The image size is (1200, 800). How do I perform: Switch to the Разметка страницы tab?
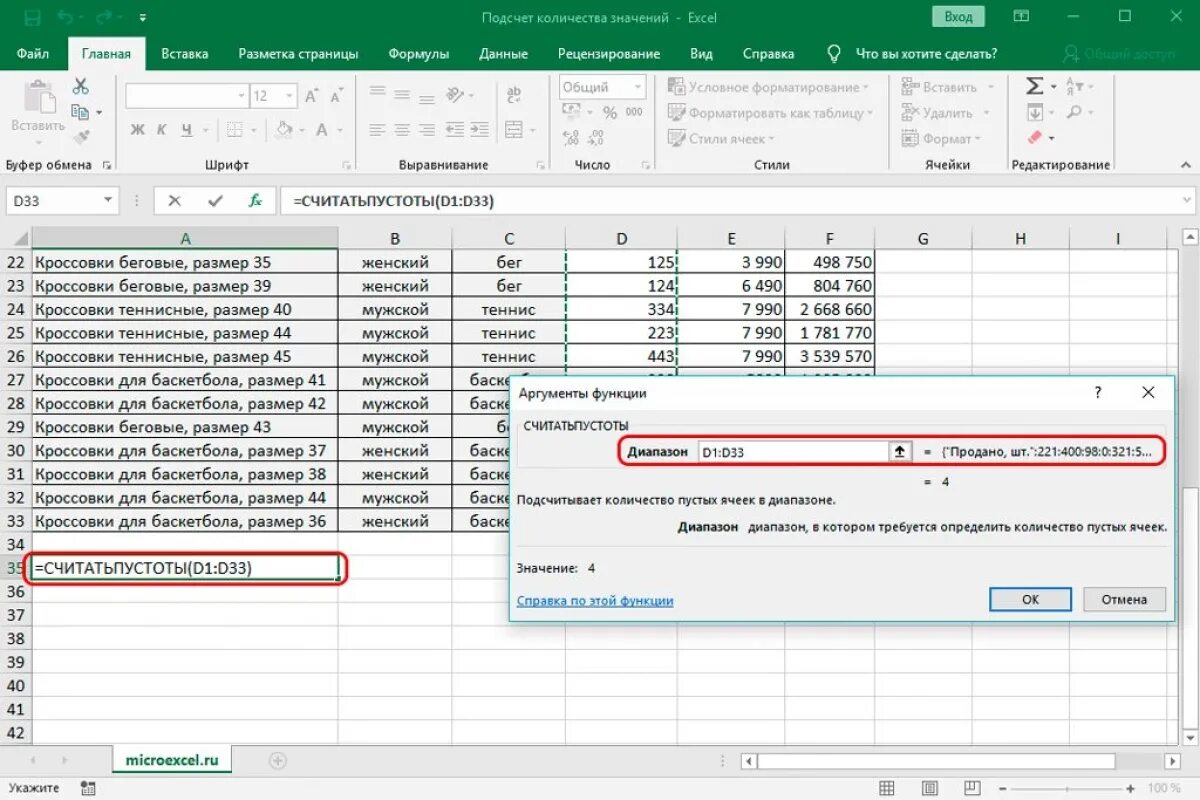pos(298,54)
